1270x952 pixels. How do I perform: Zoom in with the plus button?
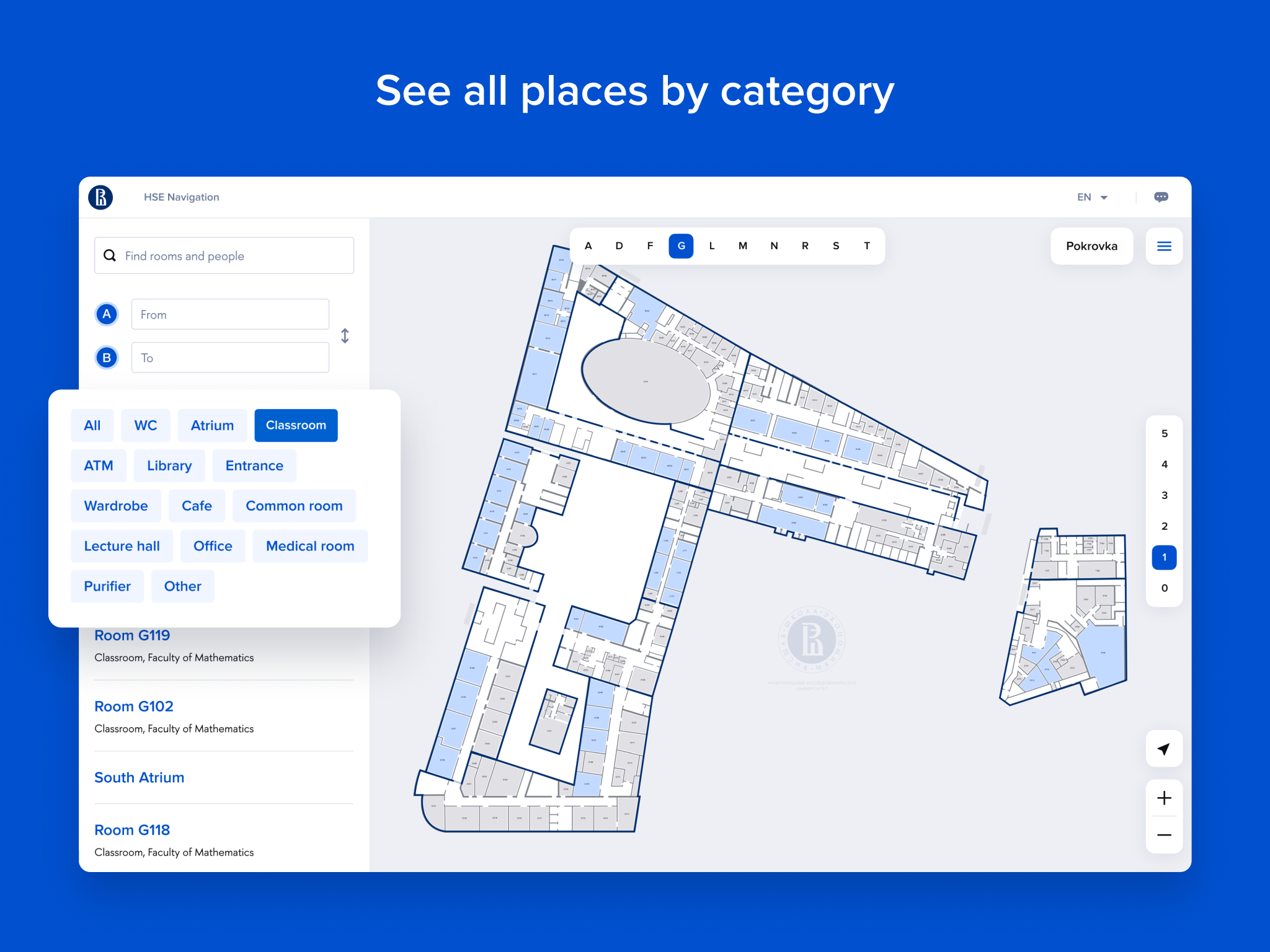point(1164,798)
